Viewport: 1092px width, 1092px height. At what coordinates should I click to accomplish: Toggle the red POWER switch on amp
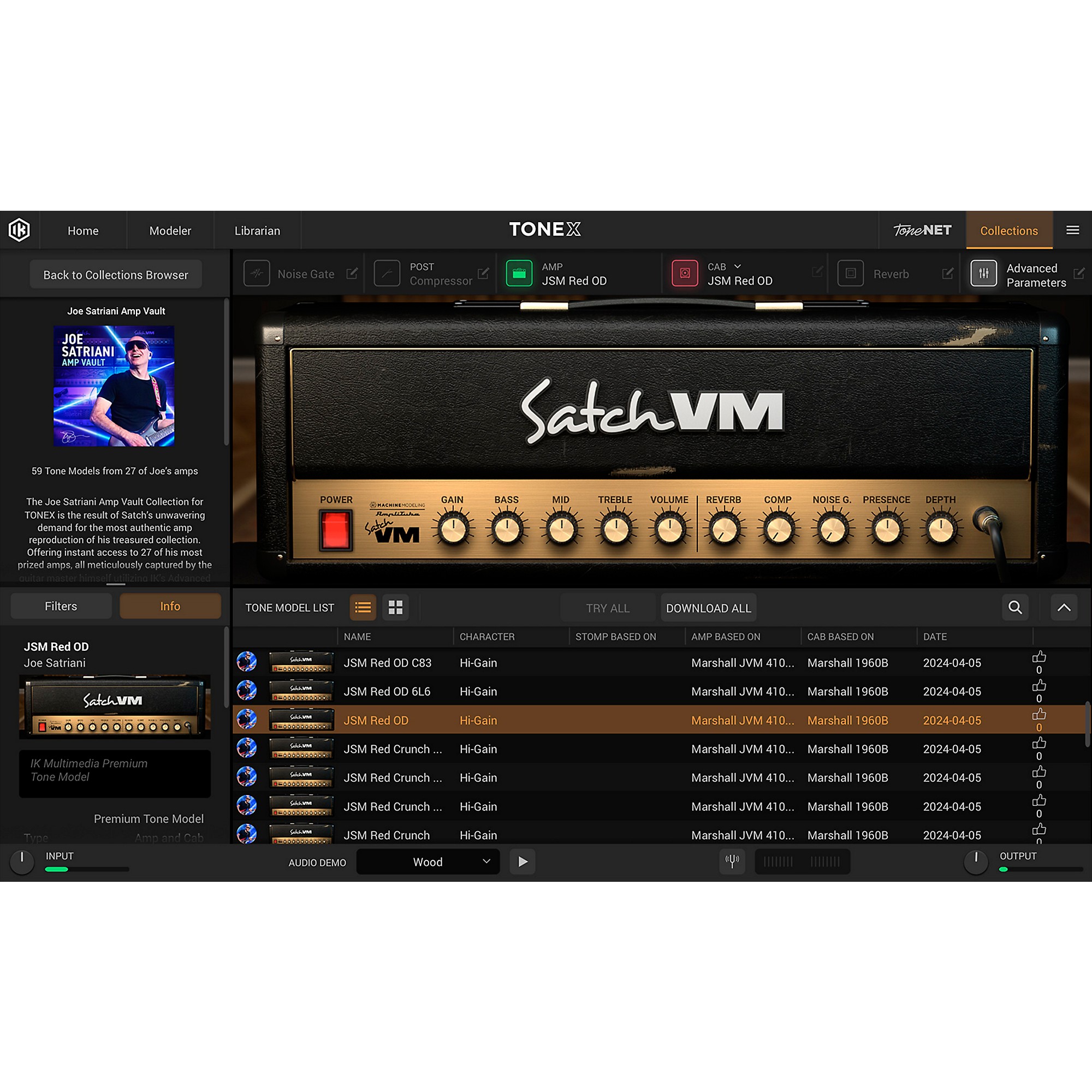click(x=335, y=530)
